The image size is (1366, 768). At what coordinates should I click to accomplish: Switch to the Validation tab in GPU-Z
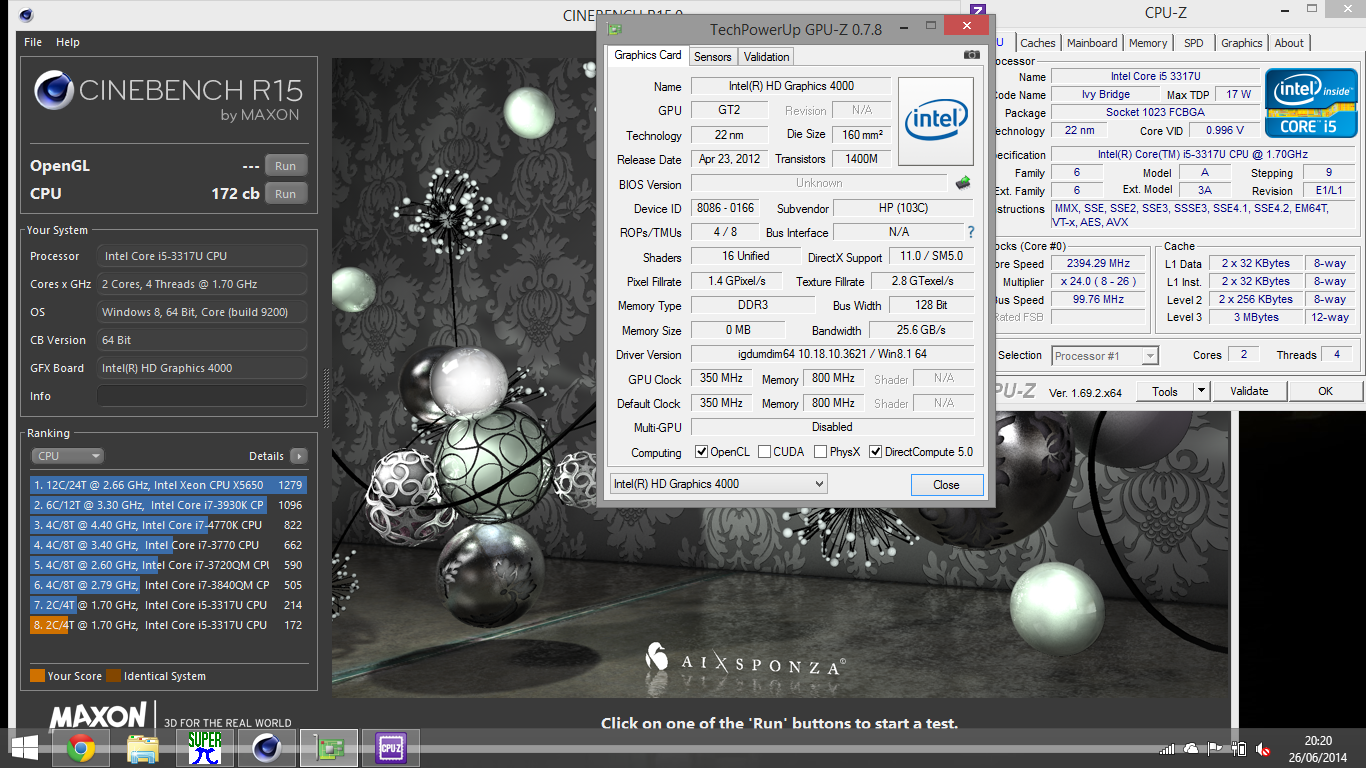[x=767, y=57]
